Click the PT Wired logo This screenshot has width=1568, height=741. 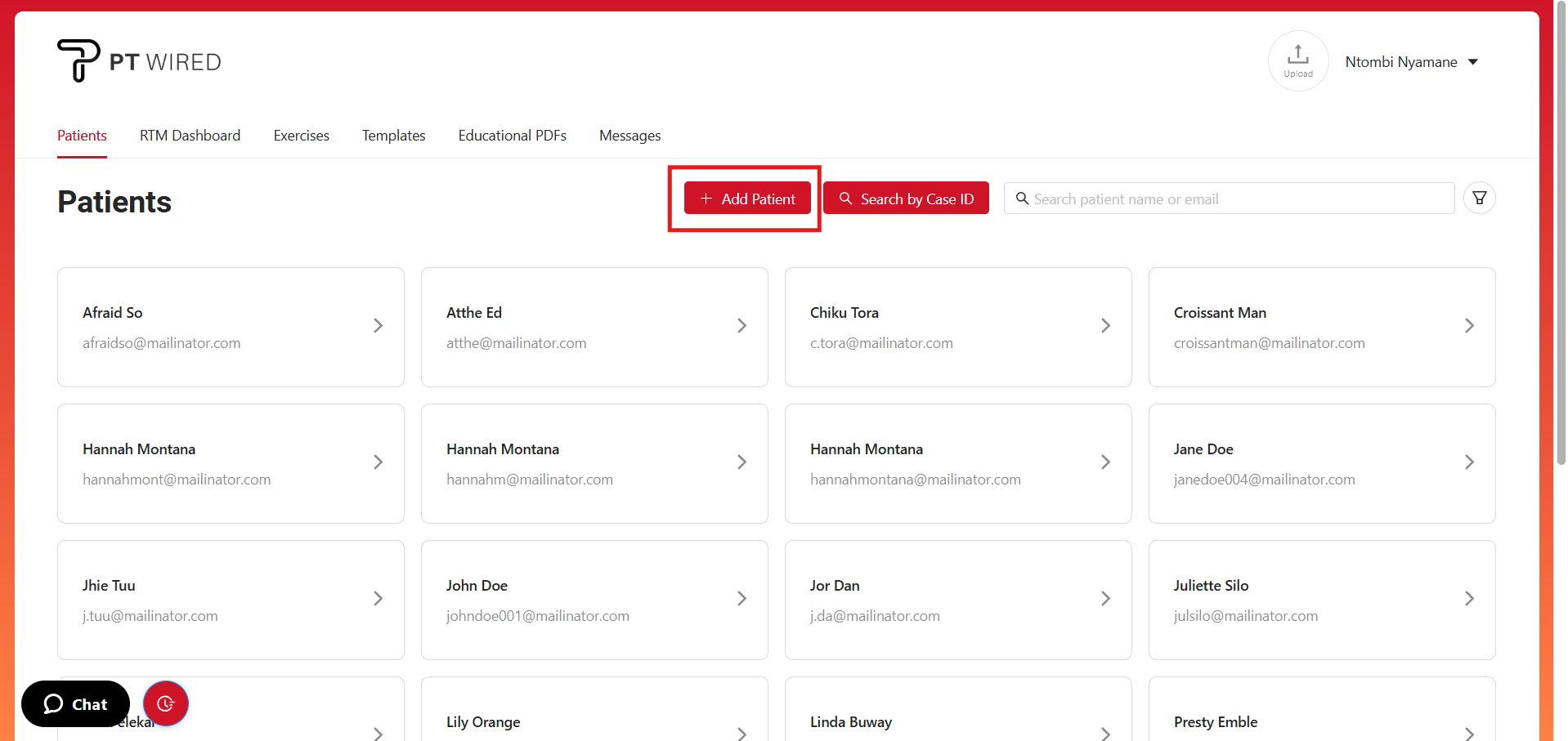click(139, 61)
